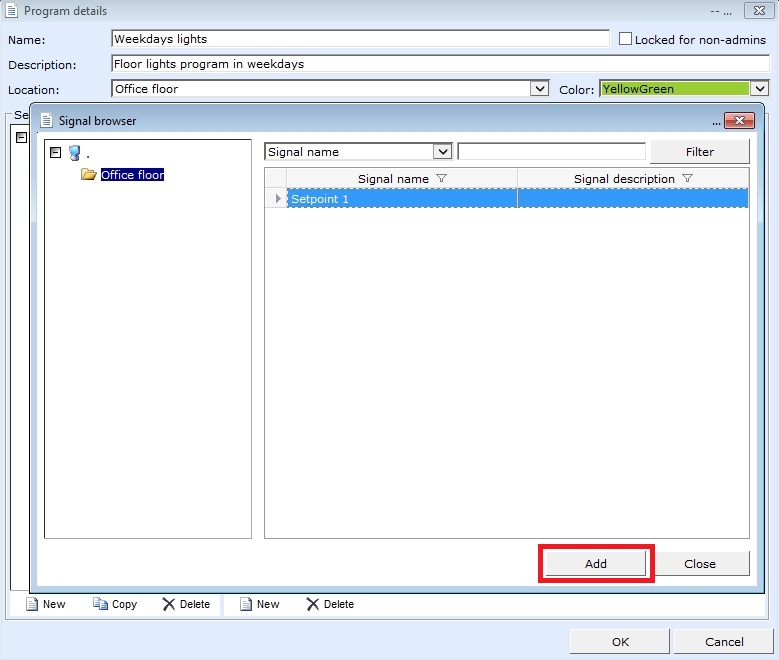779x660 pixels.
Task: Open the Location dropdown
Action: click(540, 89)
